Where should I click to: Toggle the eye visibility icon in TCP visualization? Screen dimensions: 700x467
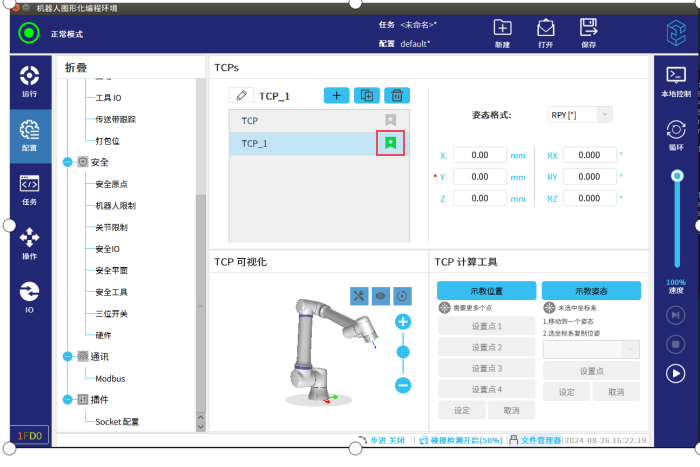[x=381, y=296]
